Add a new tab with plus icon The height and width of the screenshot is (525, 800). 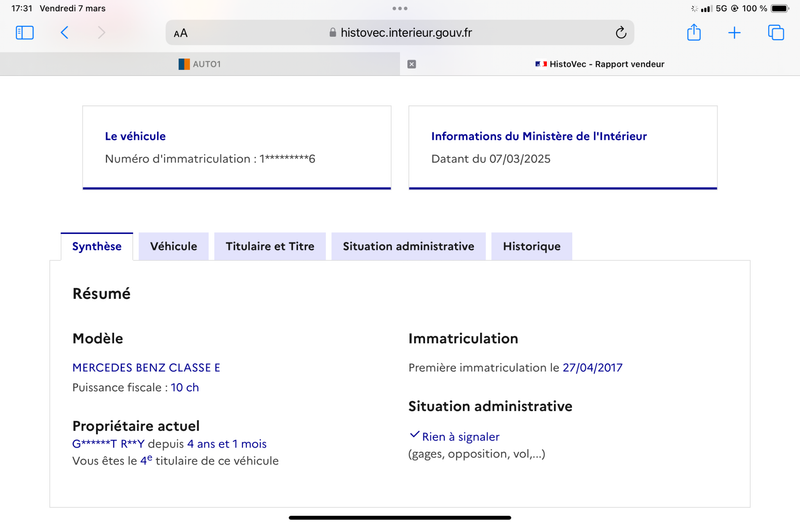coord(734,33)
